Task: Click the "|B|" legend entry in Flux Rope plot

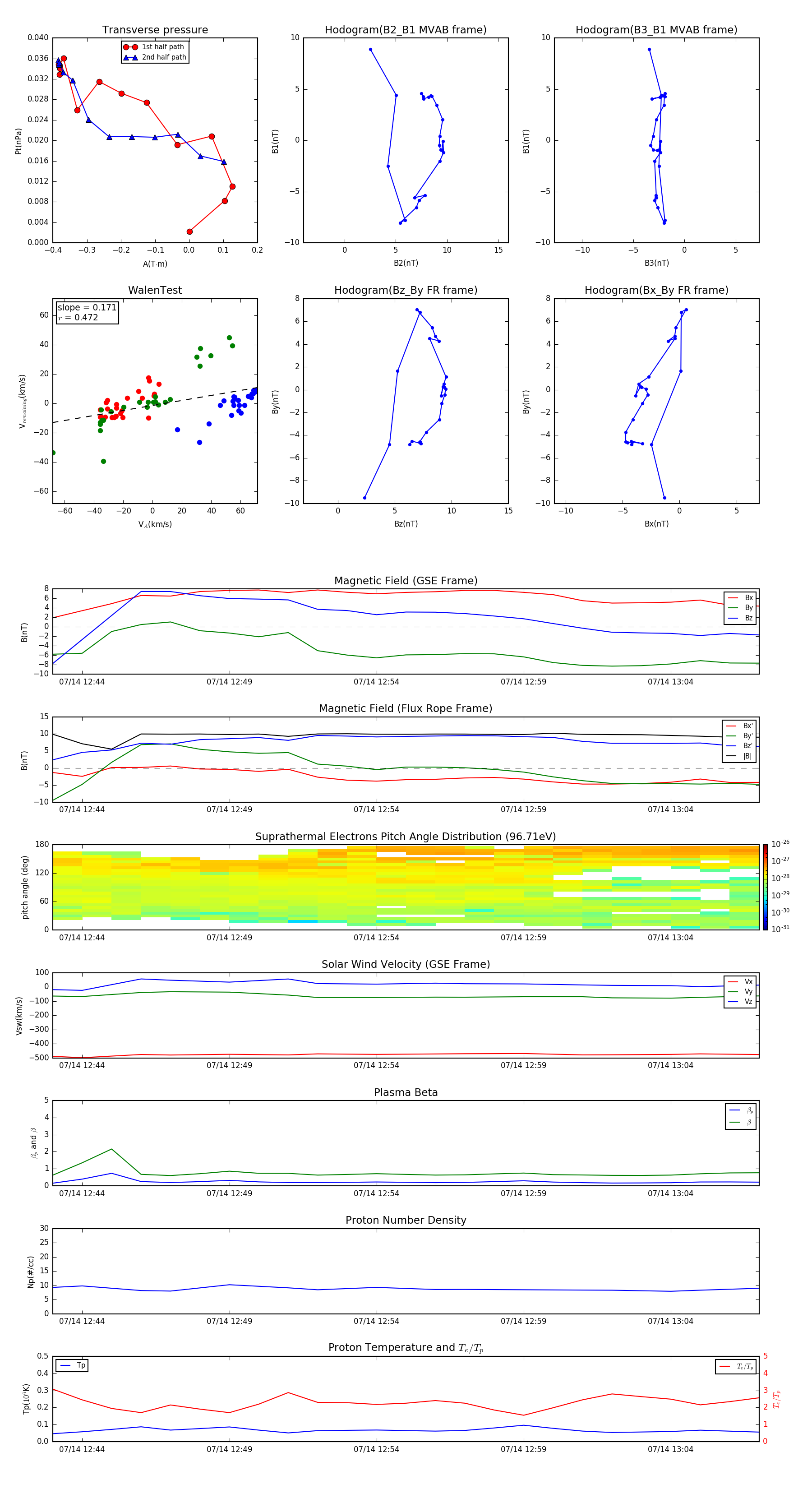Action: tap(739, 757)
